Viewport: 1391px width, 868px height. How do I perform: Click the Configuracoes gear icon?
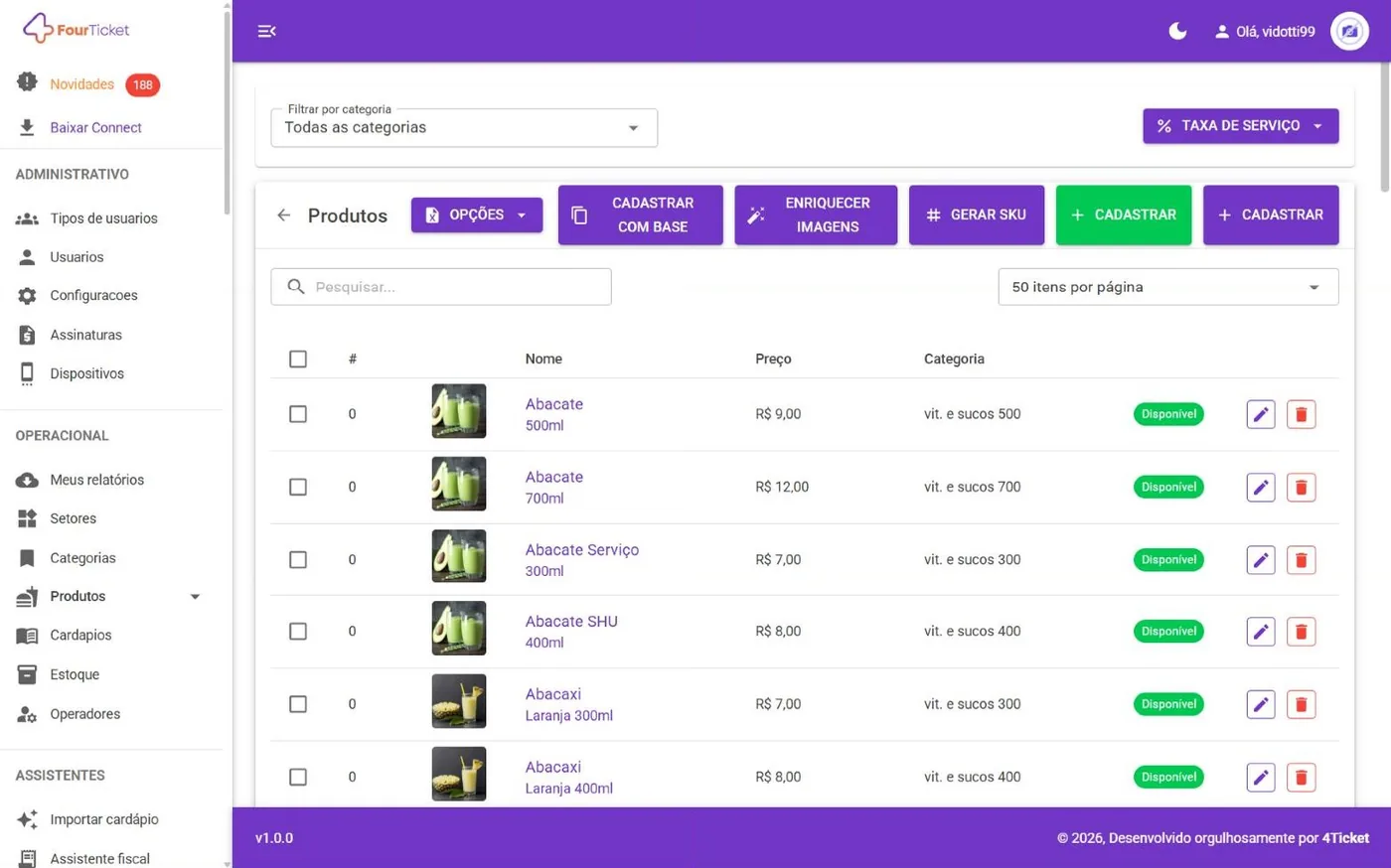tap(27, 295)
